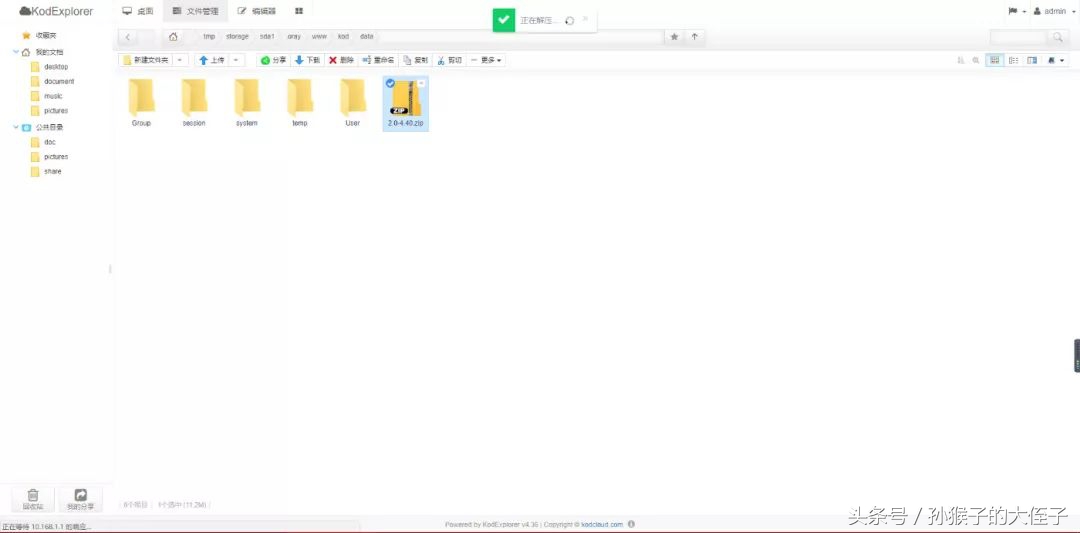The width and height of the screenshot is (1080, 533).
Task: Navigate to www in breadcrumb path
Action: pyautogui.click(x=319, y=36)
